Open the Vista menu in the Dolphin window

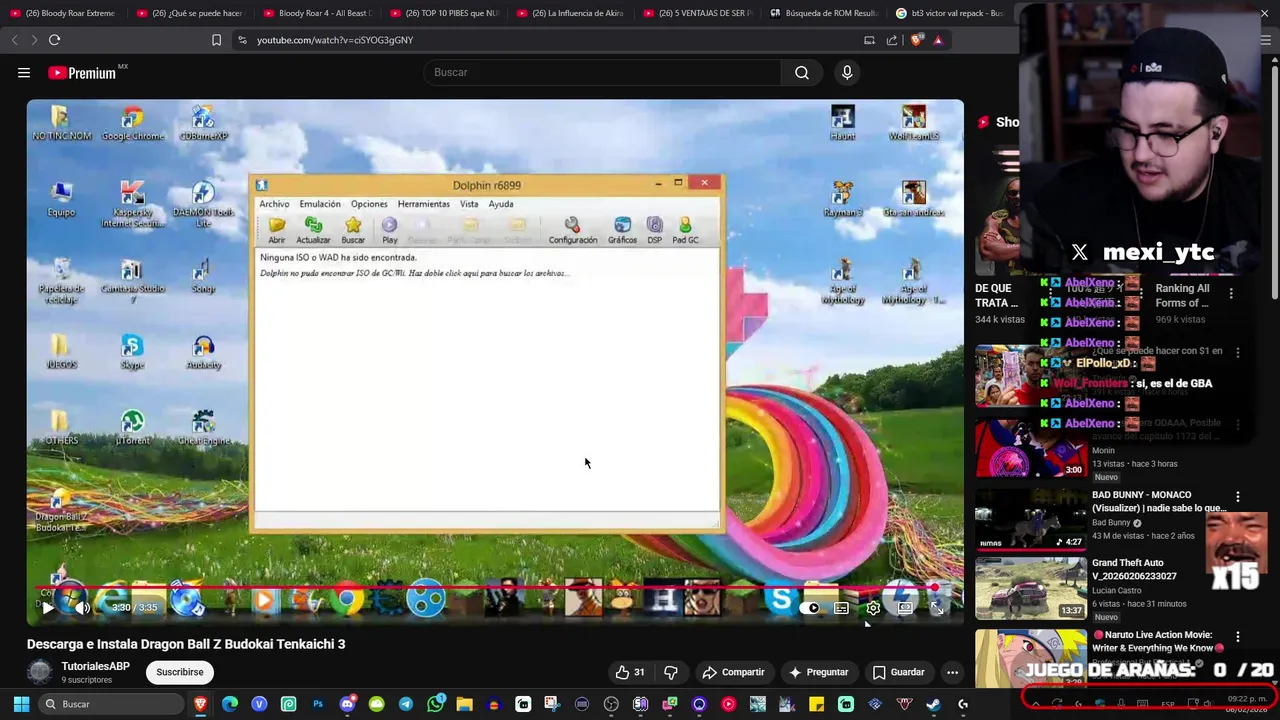[469, 204]
